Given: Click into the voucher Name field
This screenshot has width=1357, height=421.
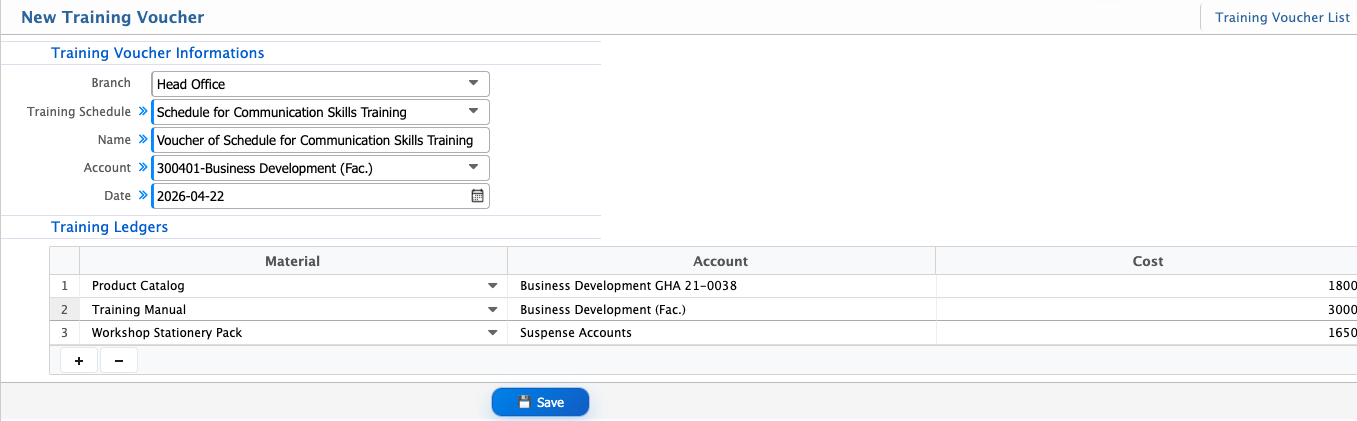Looking at the screenshot, I should [320, 140].
